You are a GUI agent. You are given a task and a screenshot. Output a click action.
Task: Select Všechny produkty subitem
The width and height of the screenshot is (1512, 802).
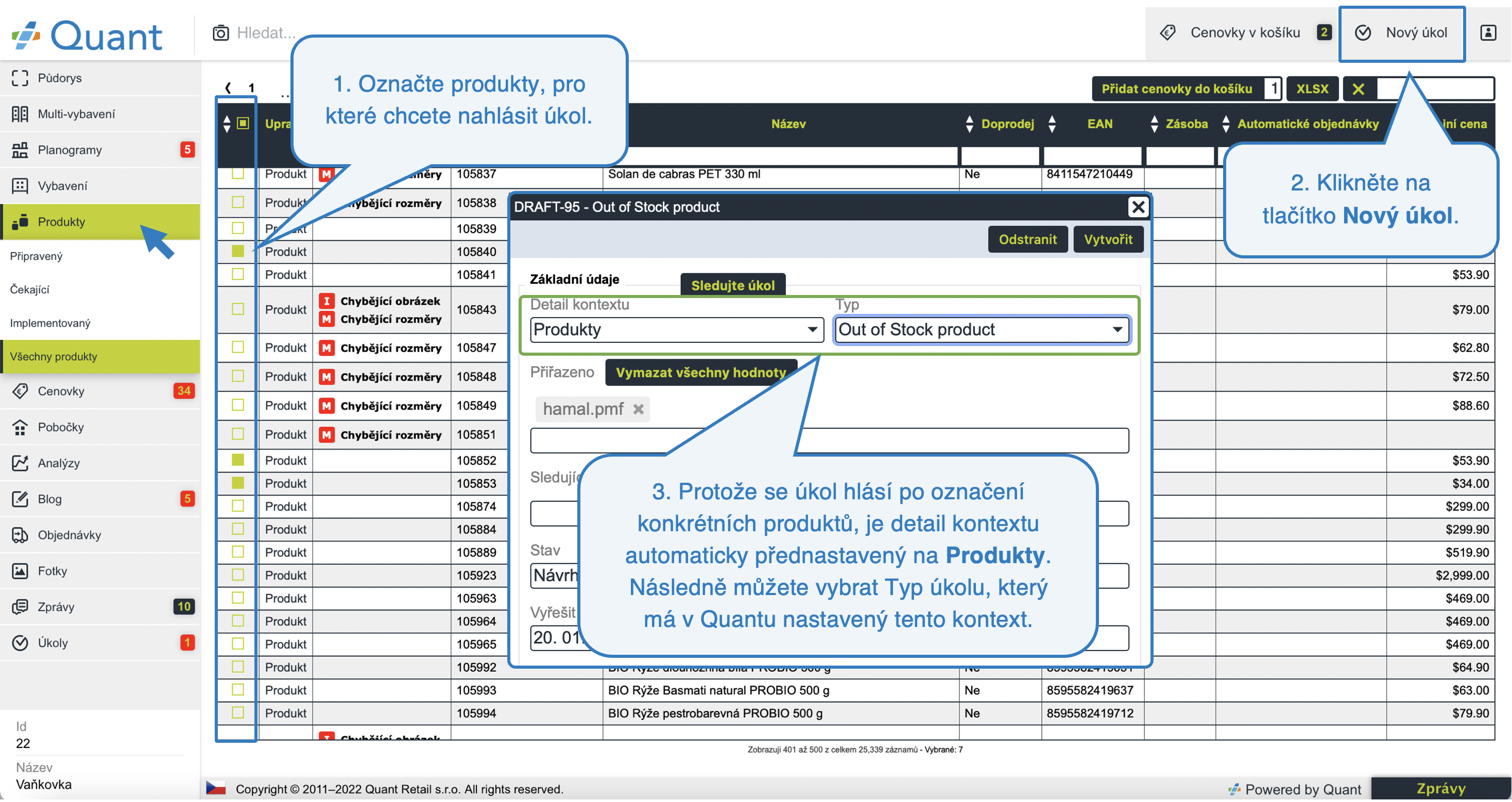100,357
